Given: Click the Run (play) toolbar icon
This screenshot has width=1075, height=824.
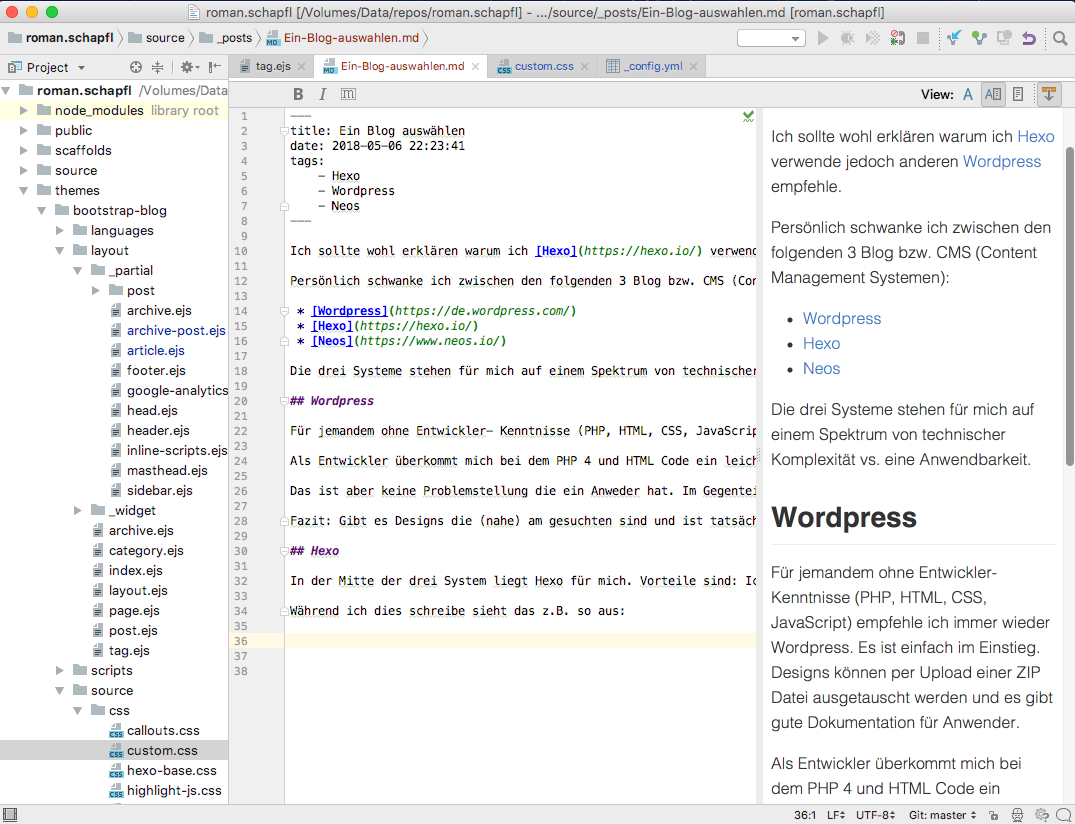Looking at the screenshot, I should pos(823,38).
